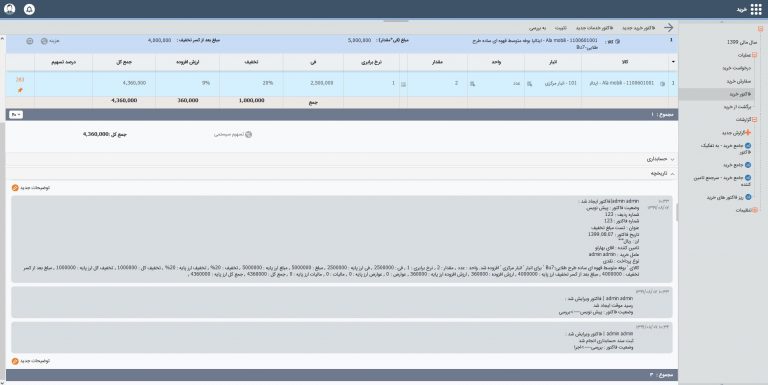Click the orange pin icon in the item row
Screen dimensions: 768x385
point(20,90)
